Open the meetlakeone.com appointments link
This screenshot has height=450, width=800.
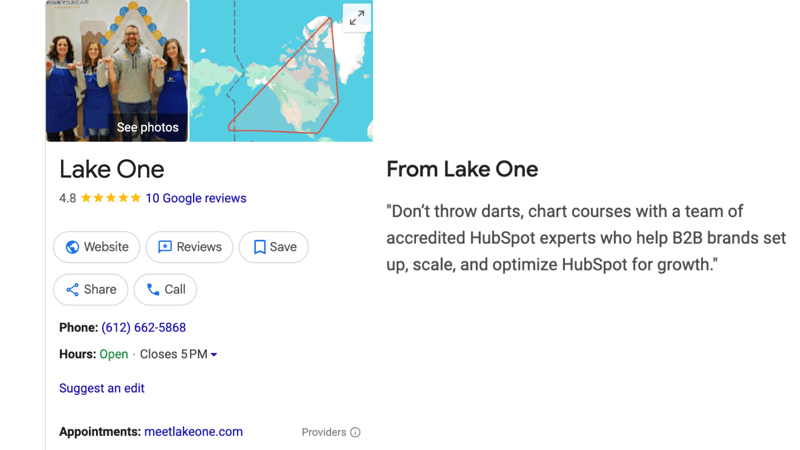pos(193,432)
